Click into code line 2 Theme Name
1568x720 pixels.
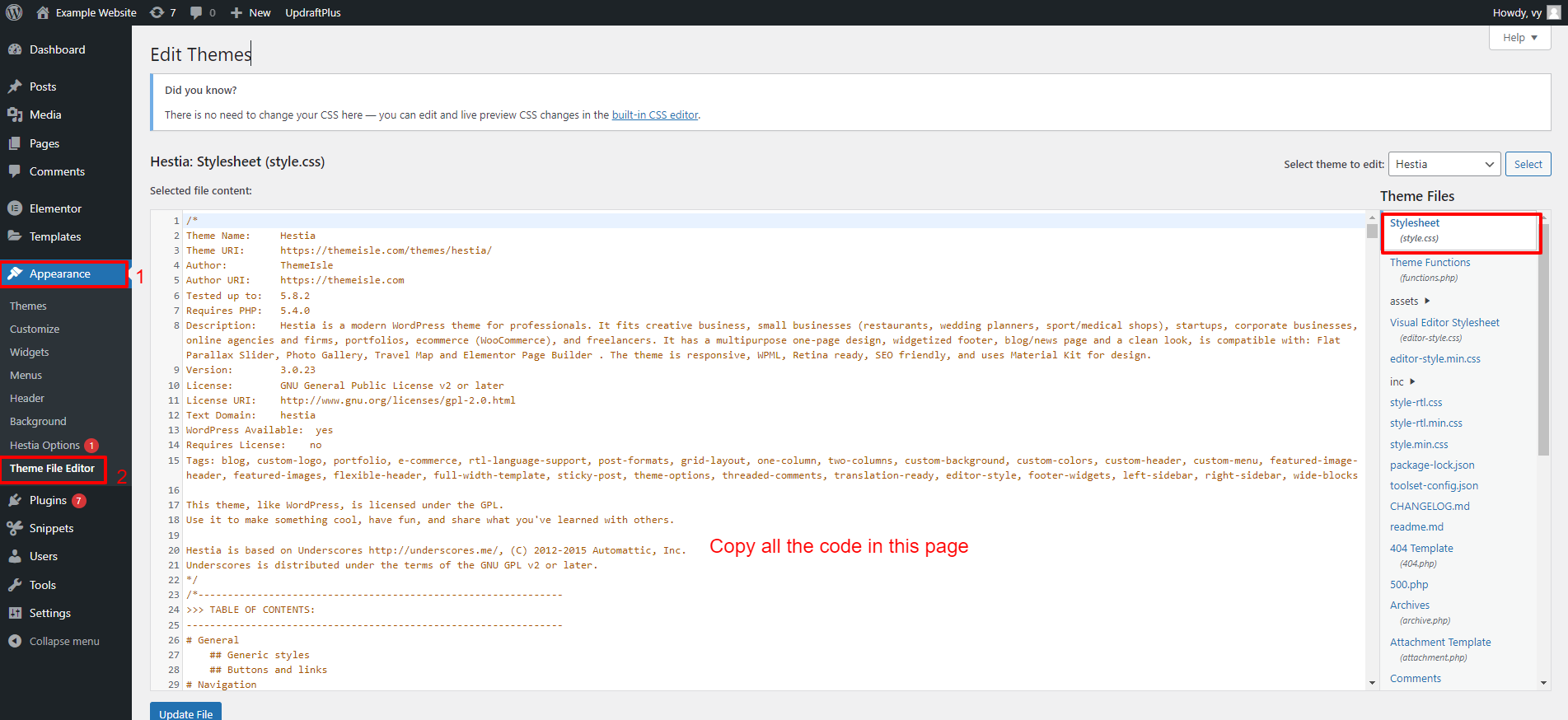pos(250,236)
